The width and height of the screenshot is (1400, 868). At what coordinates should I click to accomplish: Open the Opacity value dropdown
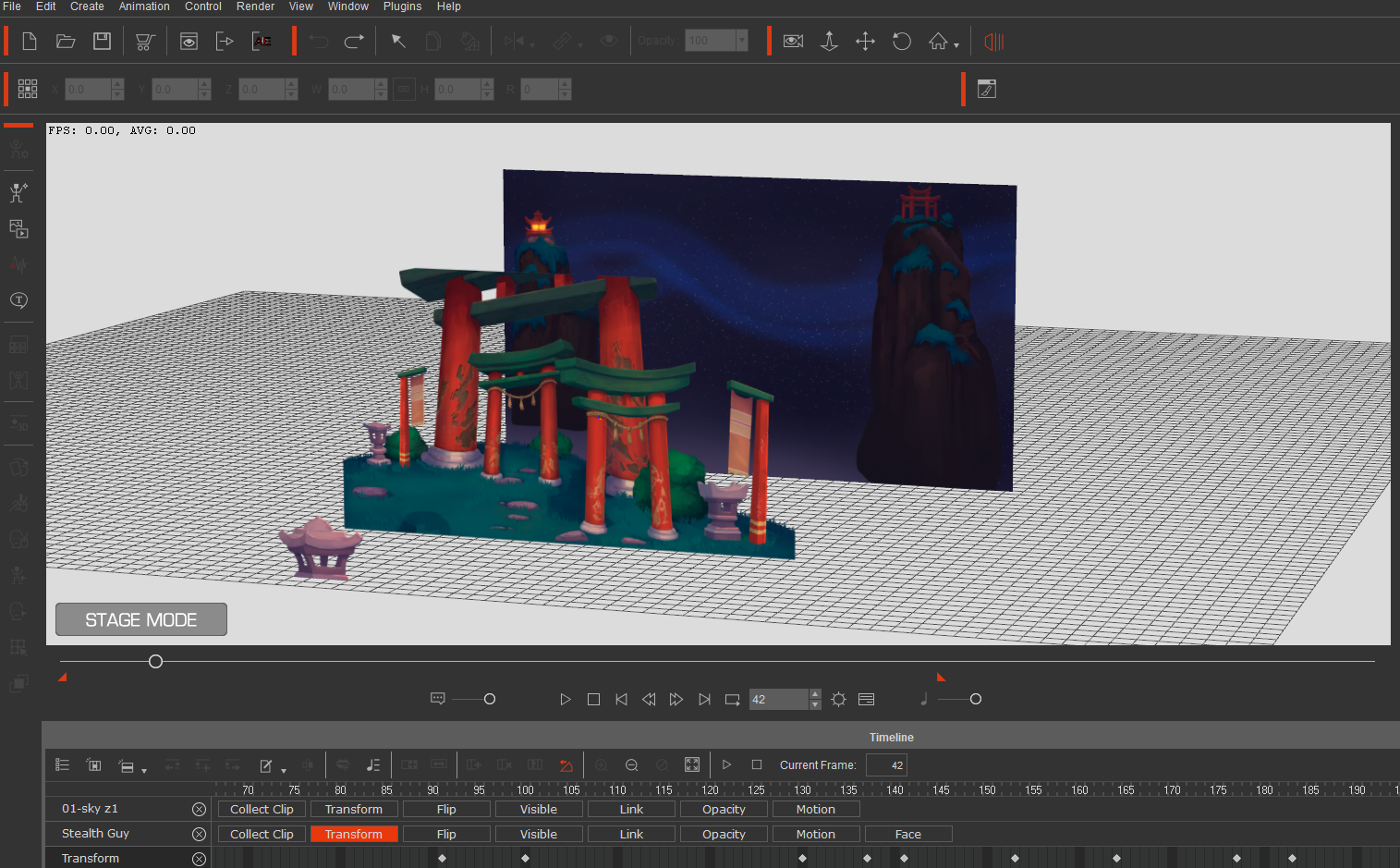tap(741, 41)
